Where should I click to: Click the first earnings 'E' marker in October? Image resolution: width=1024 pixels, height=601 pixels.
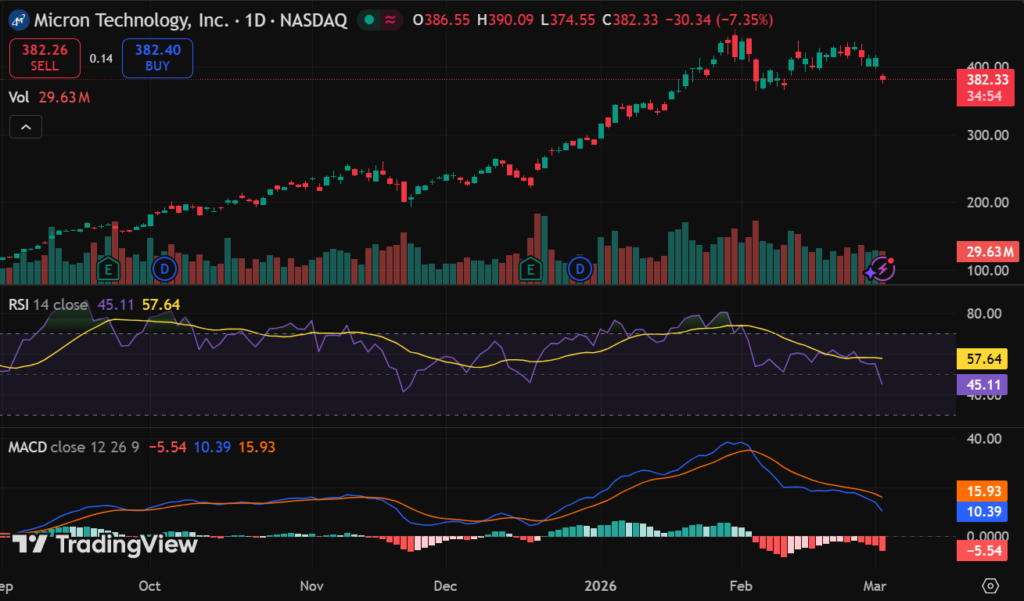111,268
